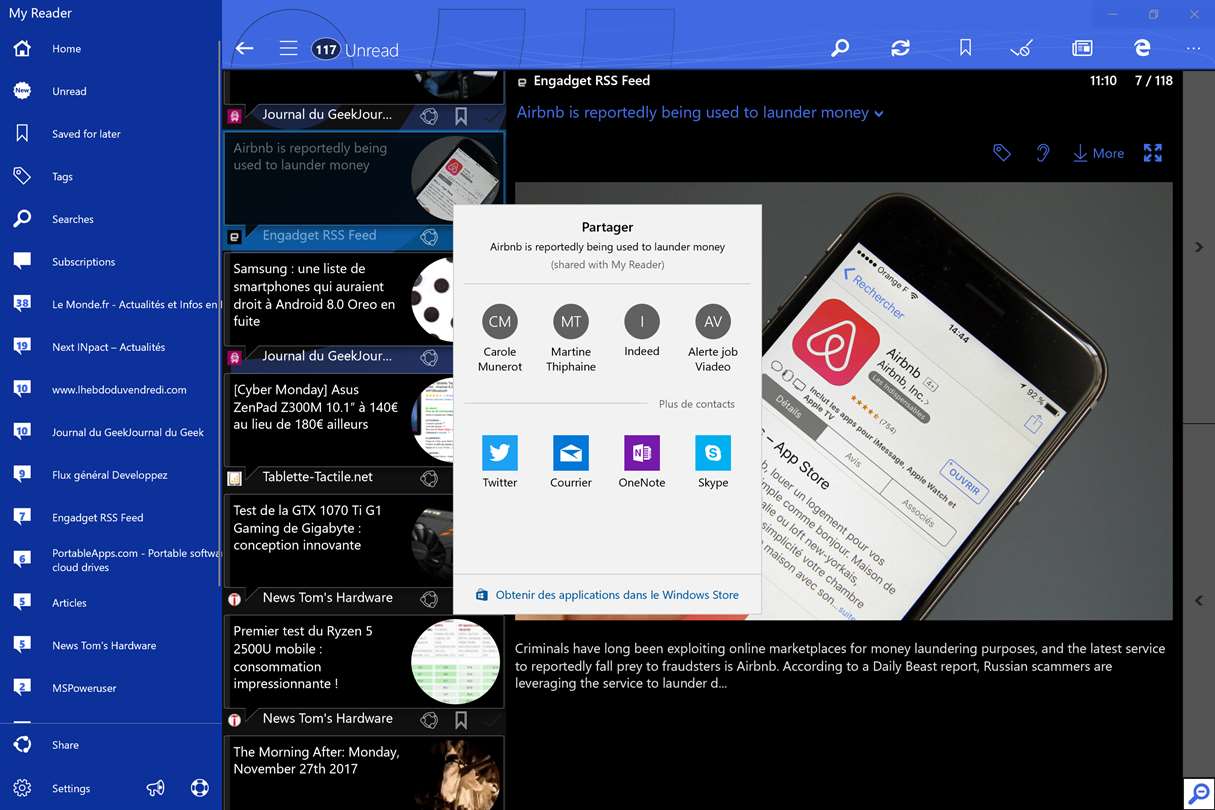This screenshot has height=810, width=1215.
Task: Enter full screen with expand arrows icon
Action: pyautogui.click(x=1153, y=153)
